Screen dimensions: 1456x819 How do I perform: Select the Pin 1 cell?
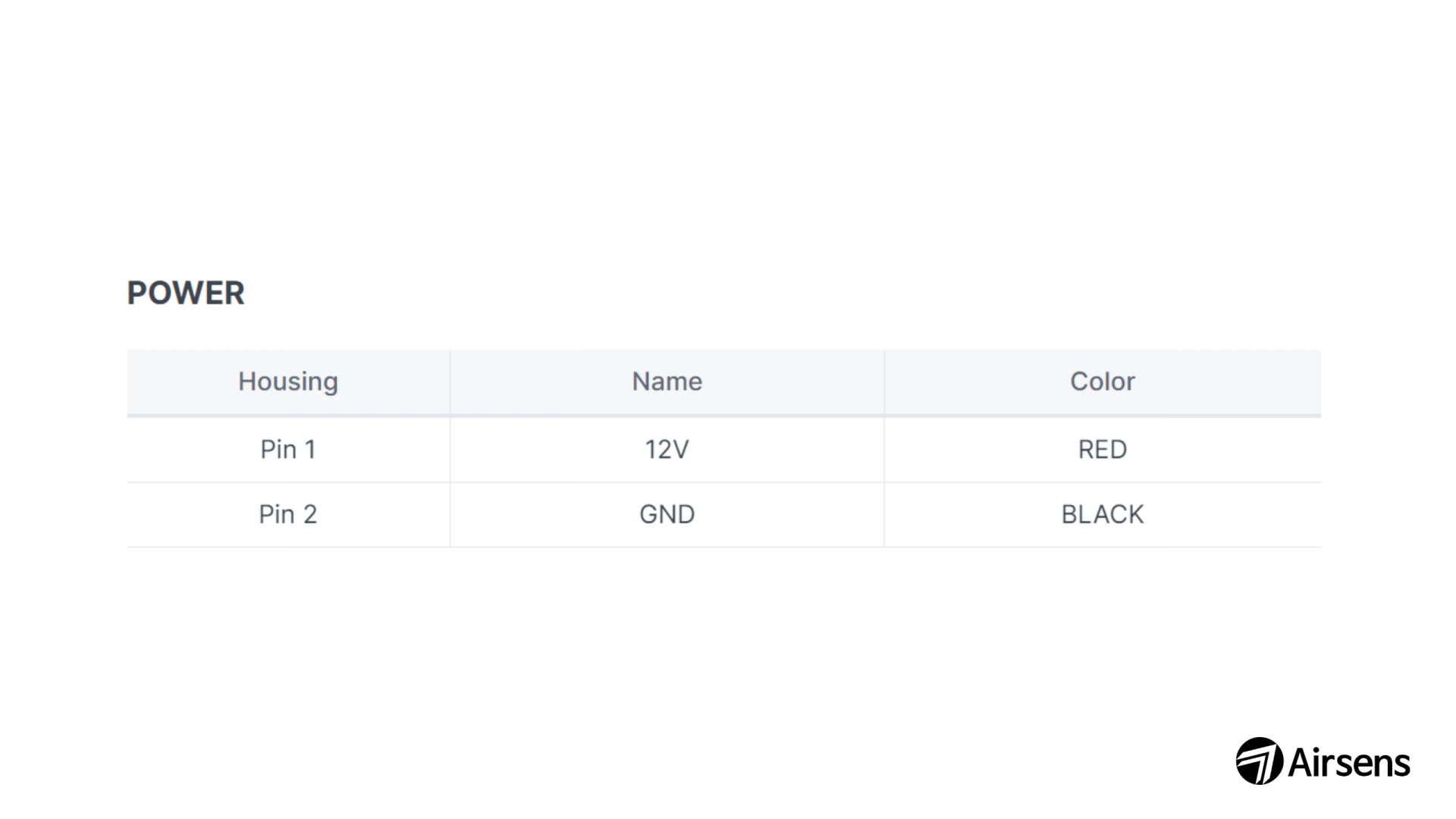288,450
